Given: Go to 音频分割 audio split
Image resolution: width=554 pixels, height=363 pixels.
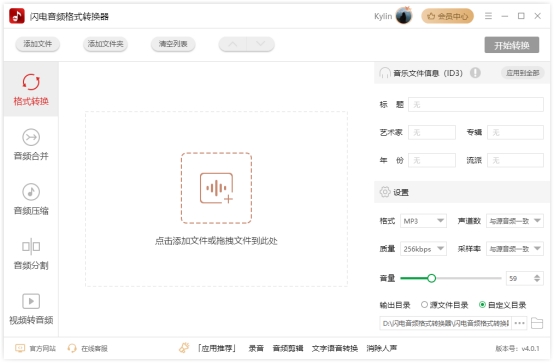Looking at the screenshot, I should (31, 254).
